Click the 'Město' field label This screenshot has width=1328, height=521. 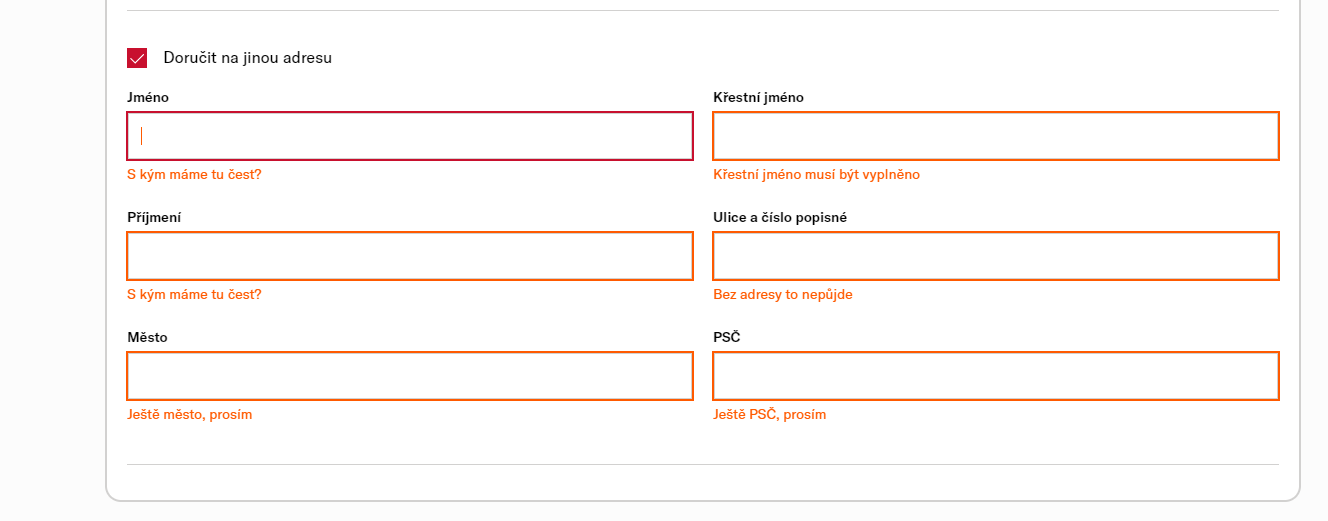(x=147, y=337)
